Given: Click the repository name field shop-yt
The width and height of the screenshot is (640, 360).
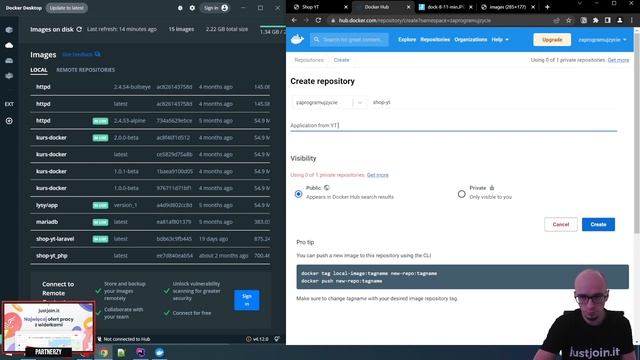Looking at the screenshot, I should 494,102.
